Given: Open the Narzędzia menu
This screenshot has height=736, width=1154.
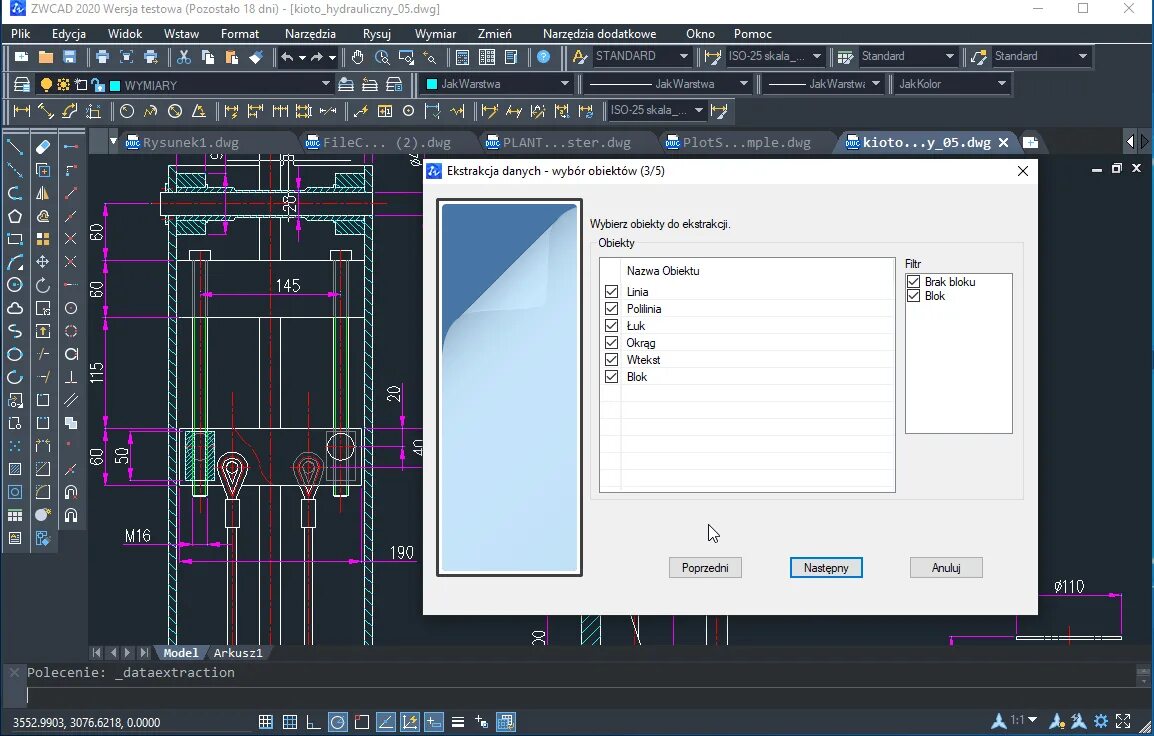Looking at the screenshot, I should tap(310, 33).
